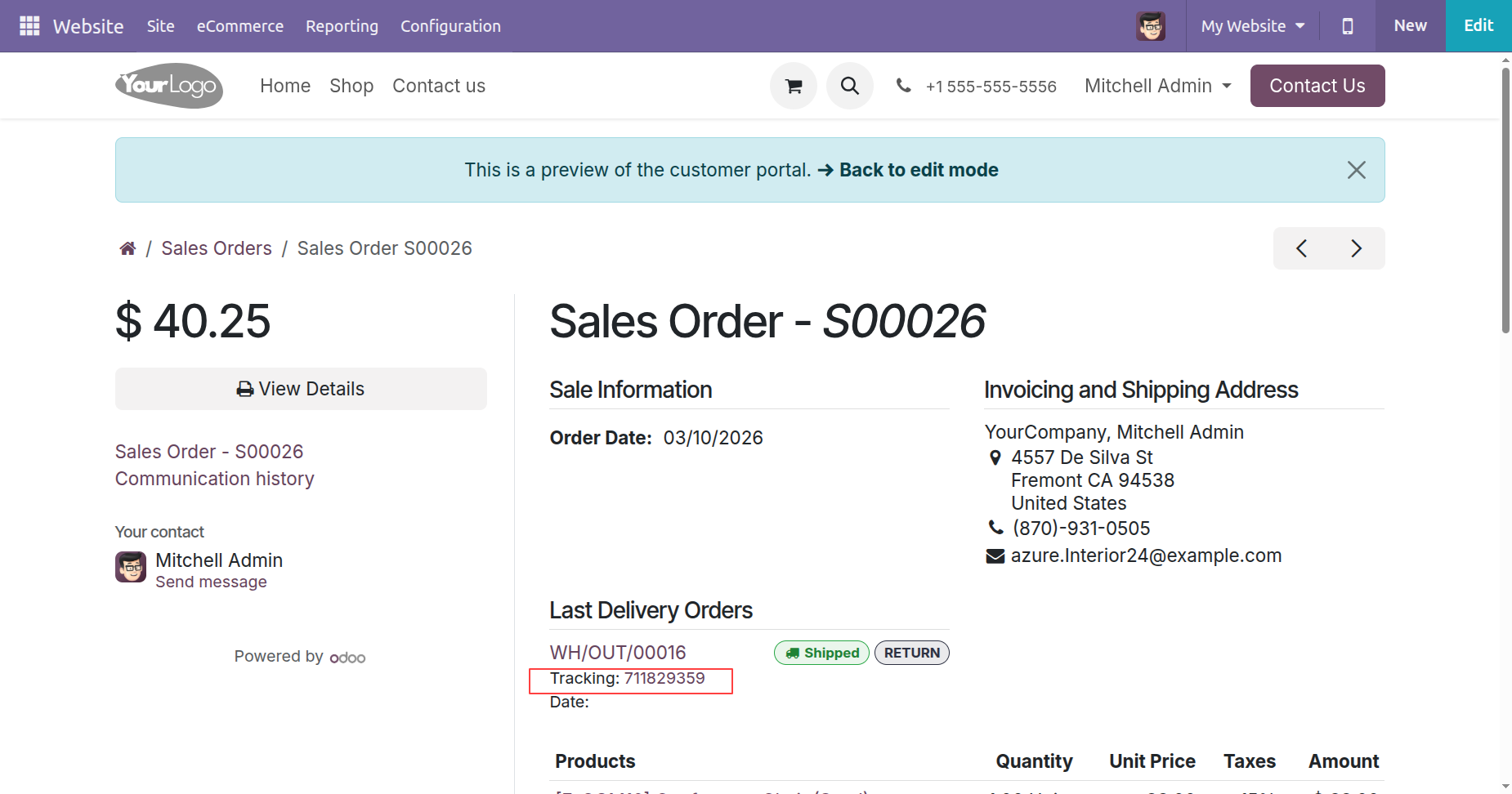The width and height of the screenshot is (1512, 794).
Task: Click the home breadcrumb icon
Action: tap(127, 248)
